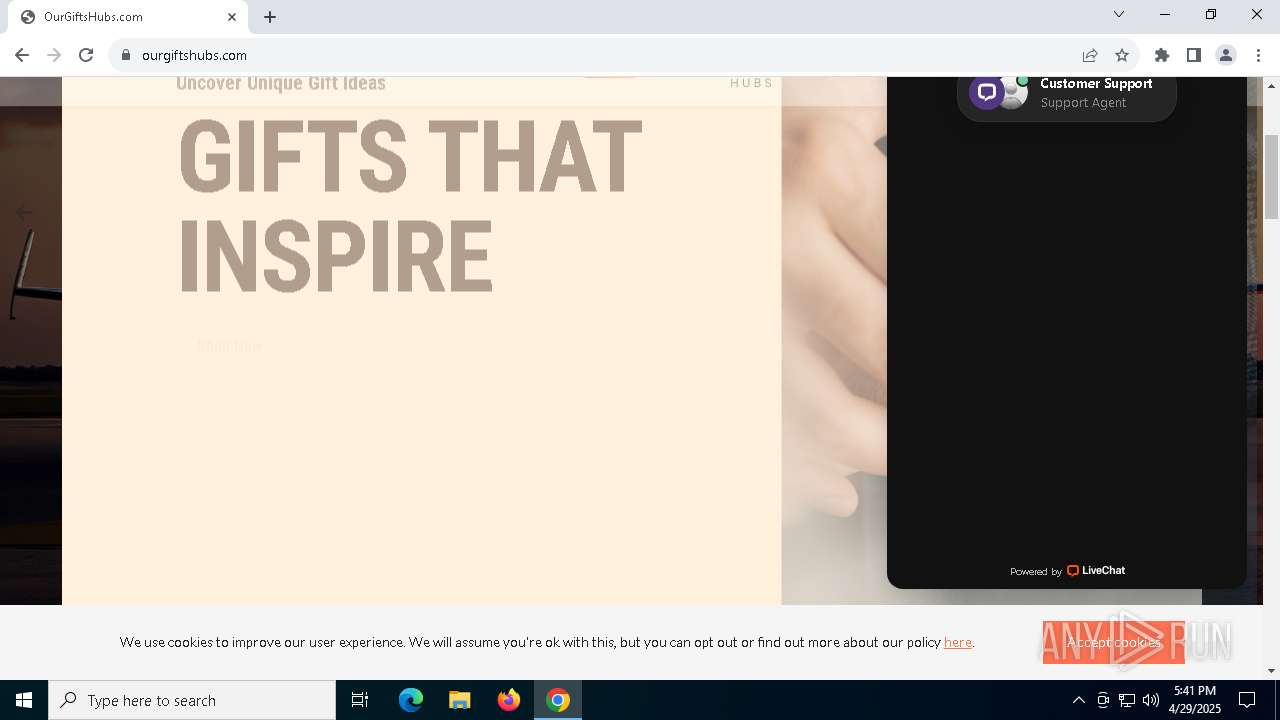Open the Windows Start menu
The image size is (1280, 720).
pos(24,700)
